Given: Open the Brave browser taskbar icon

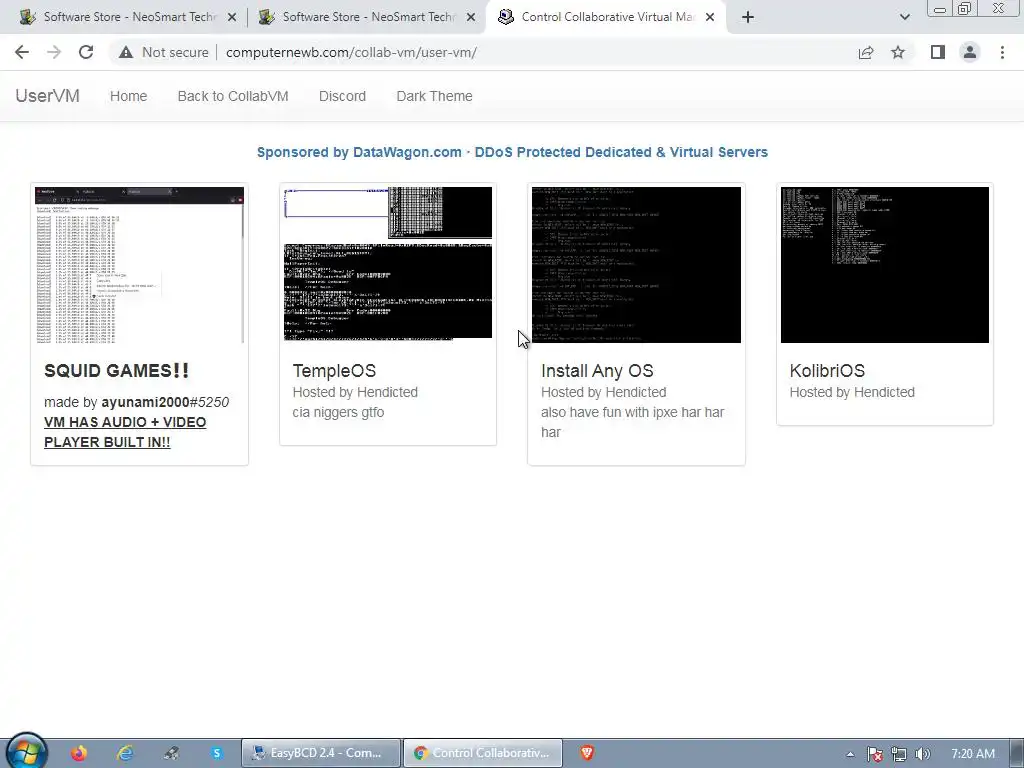Looking at the screenshot, I should (x=587, y=753).
